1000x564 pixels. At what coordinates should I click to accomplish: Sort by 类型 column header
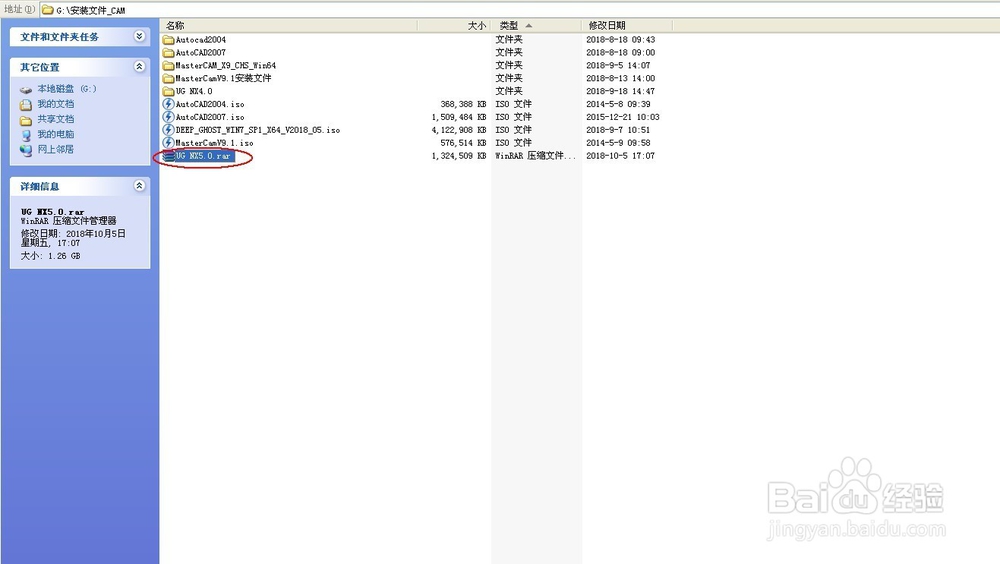click(536, 26)
